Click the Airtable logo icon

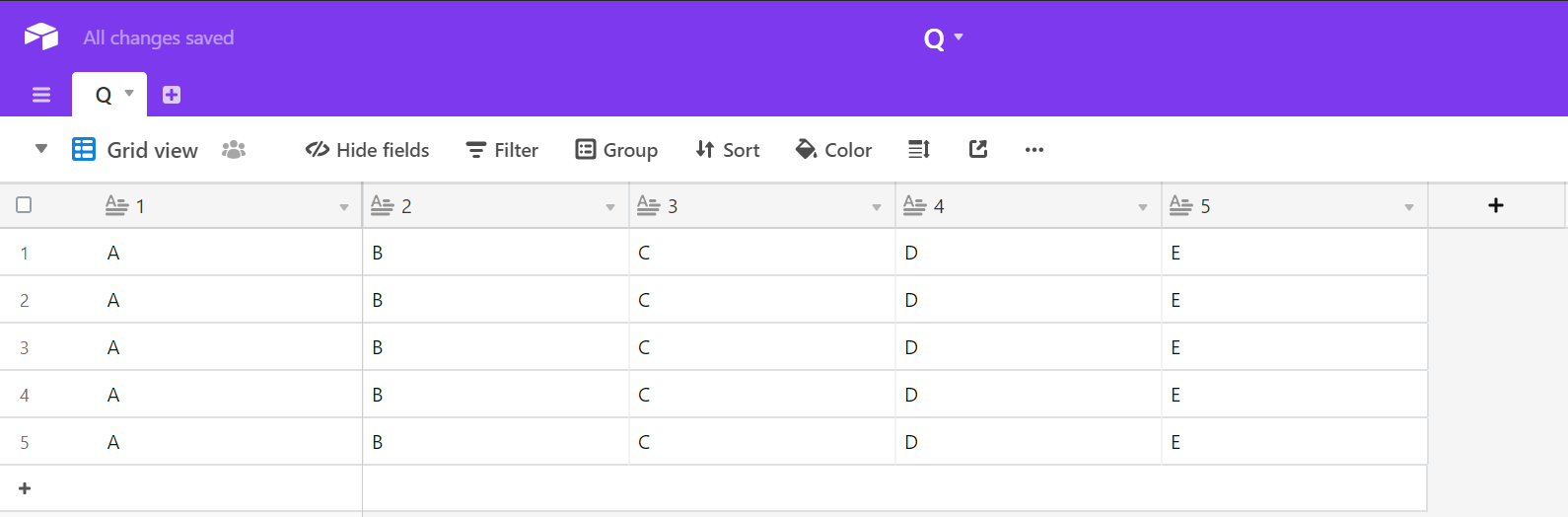(x=40, y=37)
